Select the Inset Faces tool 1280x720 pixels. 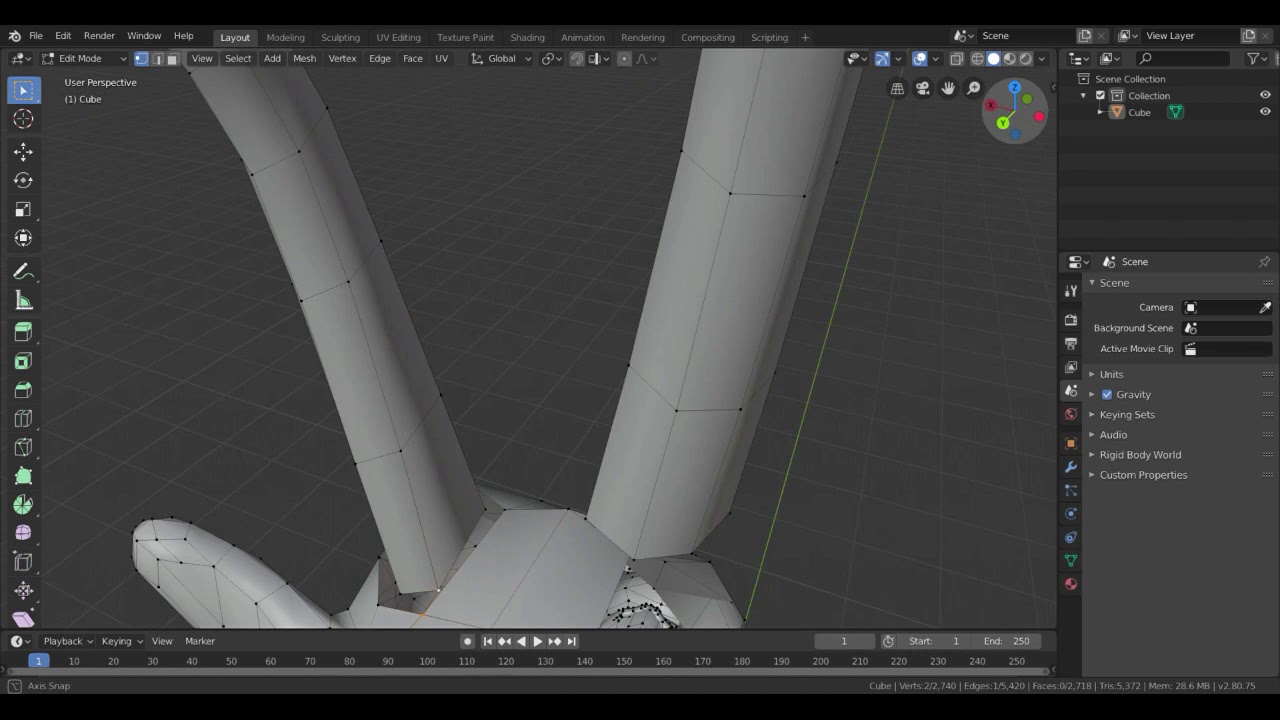click(x=23, y=360)
